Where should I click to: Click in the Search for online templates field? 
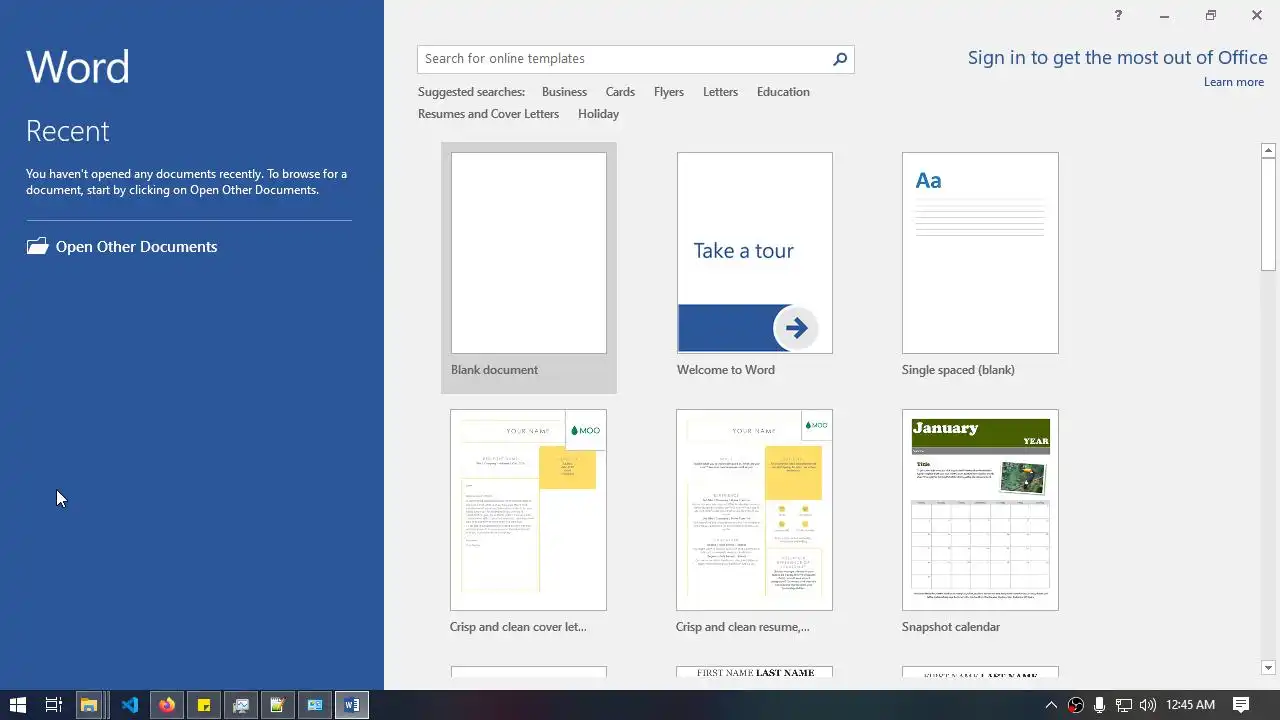(x=624, y=59)
